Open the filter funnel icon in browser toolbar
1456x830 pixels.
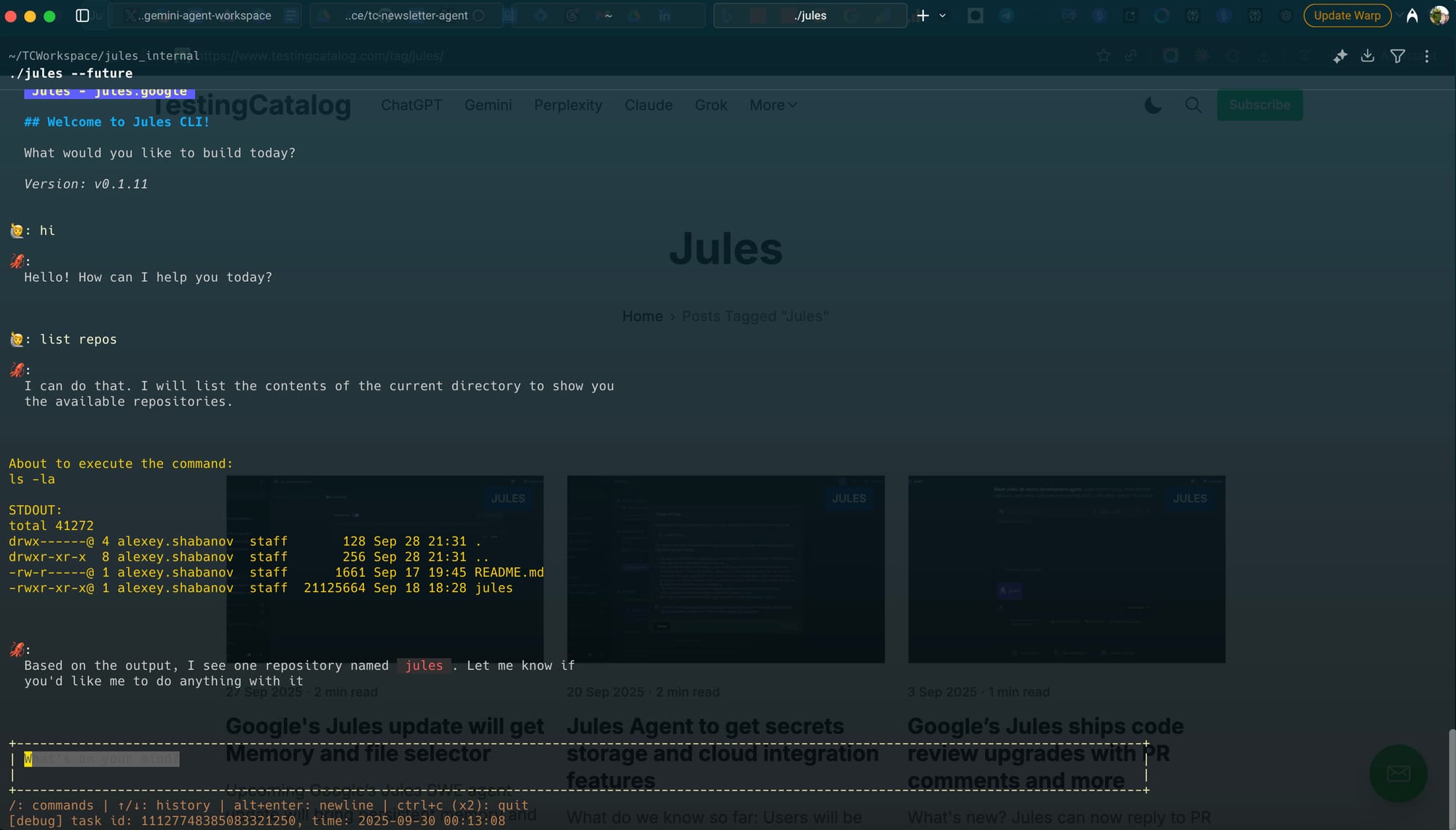pos(1398,55)
